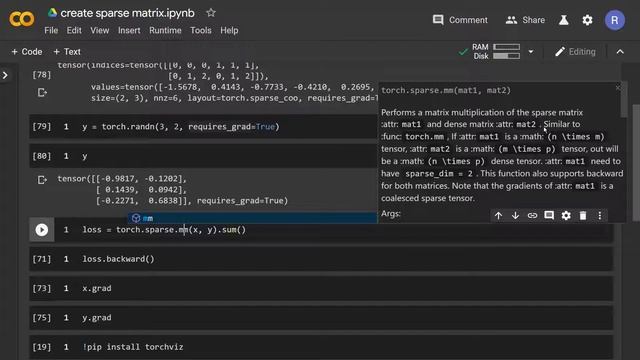Viewport: 640px width, 360px height.
Task: Click the documentation popup scrollbar
Action: 624,100
